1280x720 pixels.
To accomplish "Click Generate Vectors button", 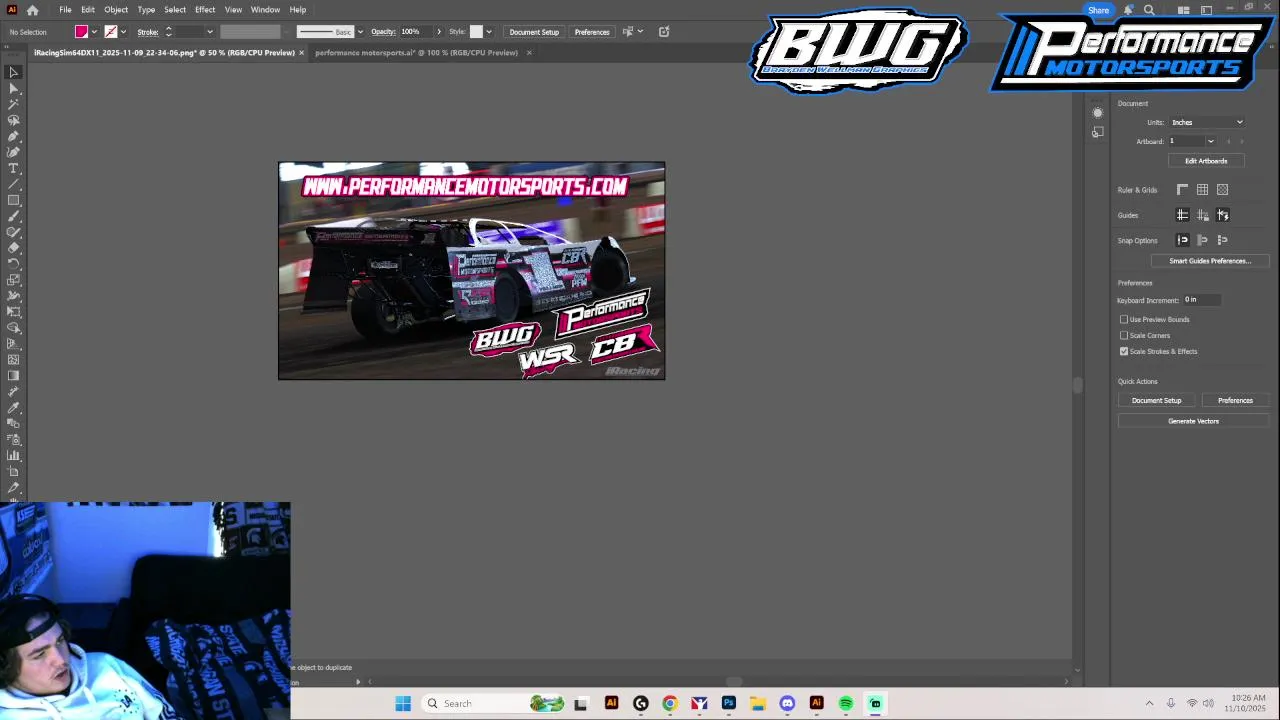I will 1193,421.
